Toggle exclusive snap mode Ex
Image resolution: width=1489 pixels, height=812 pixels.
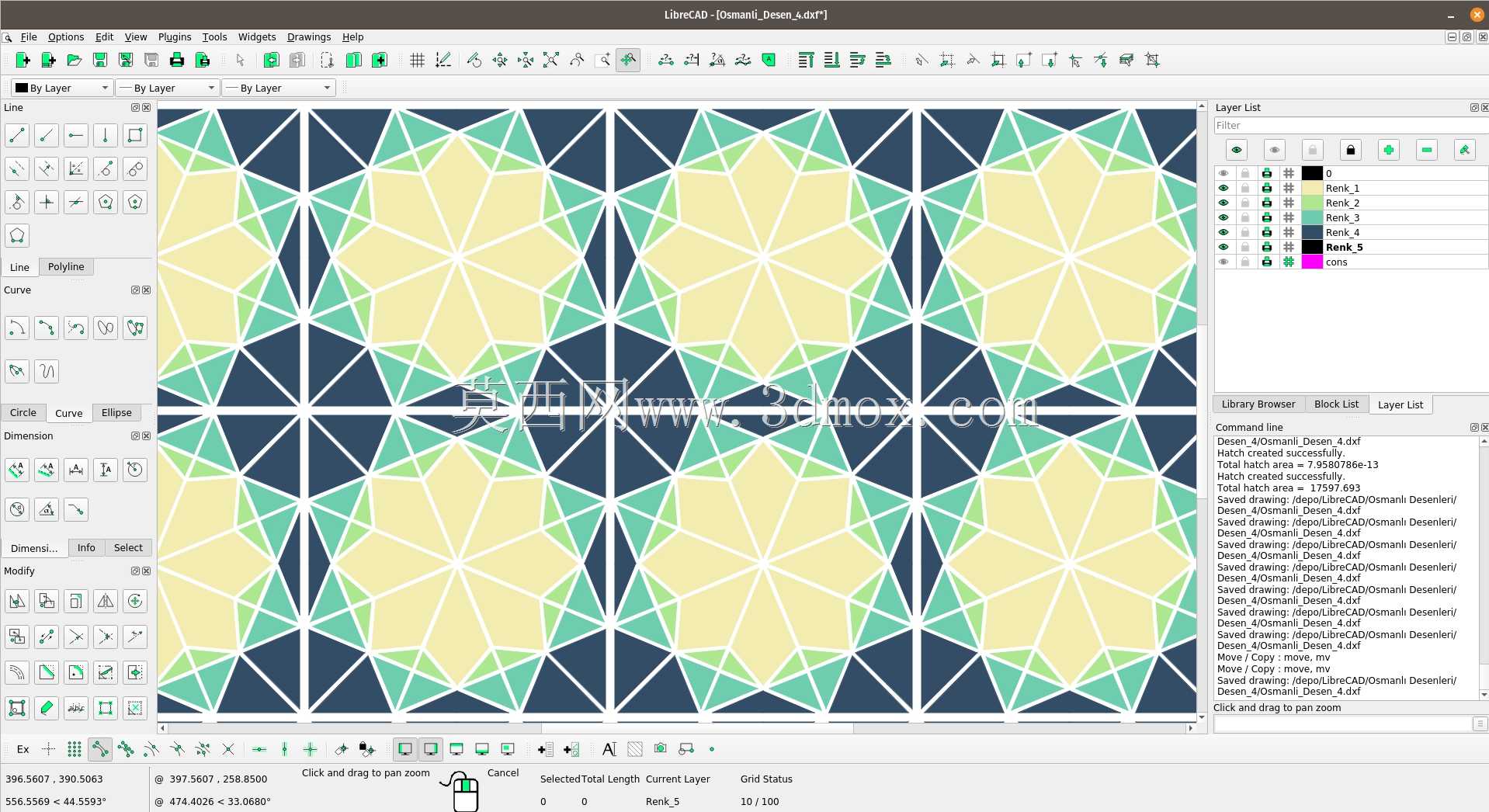[x=23, y=749]
